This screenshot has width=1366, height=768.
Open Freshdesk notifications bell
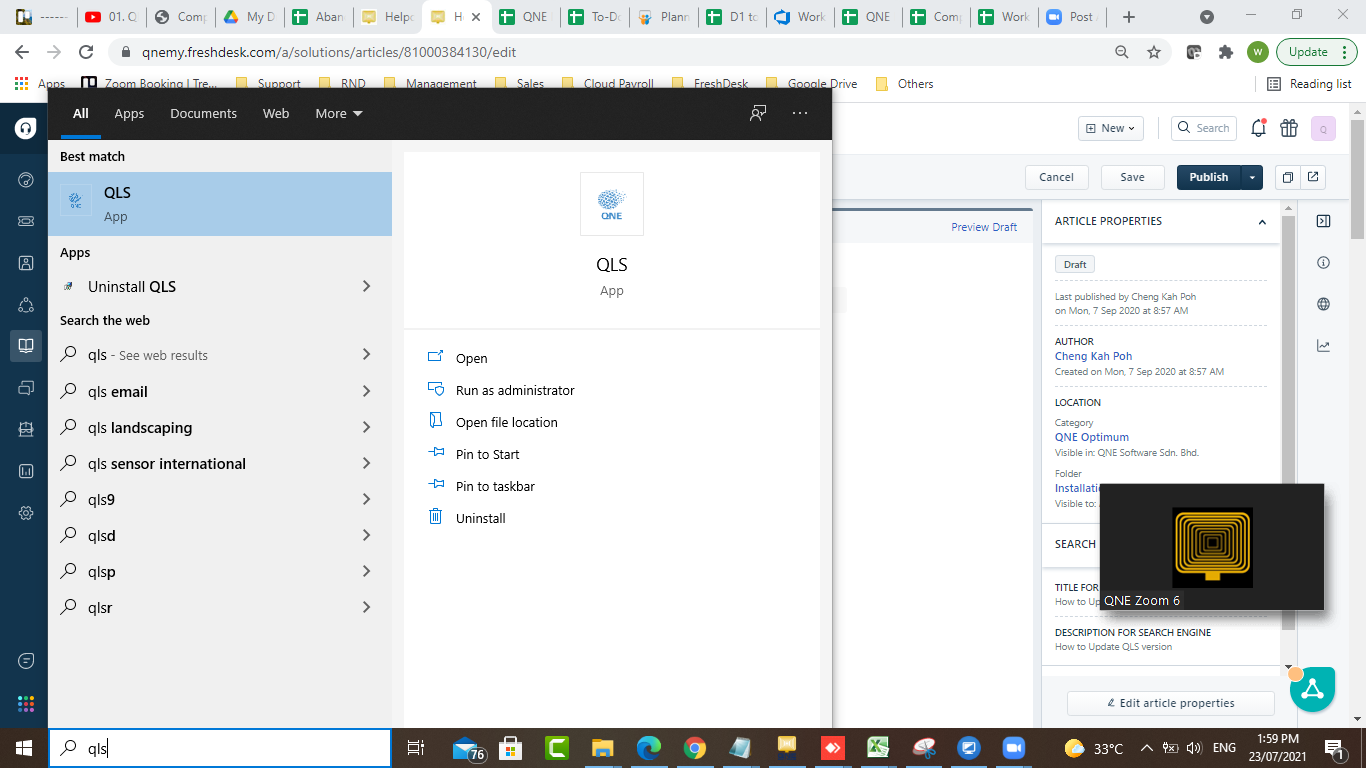(x=1259, y=128)
